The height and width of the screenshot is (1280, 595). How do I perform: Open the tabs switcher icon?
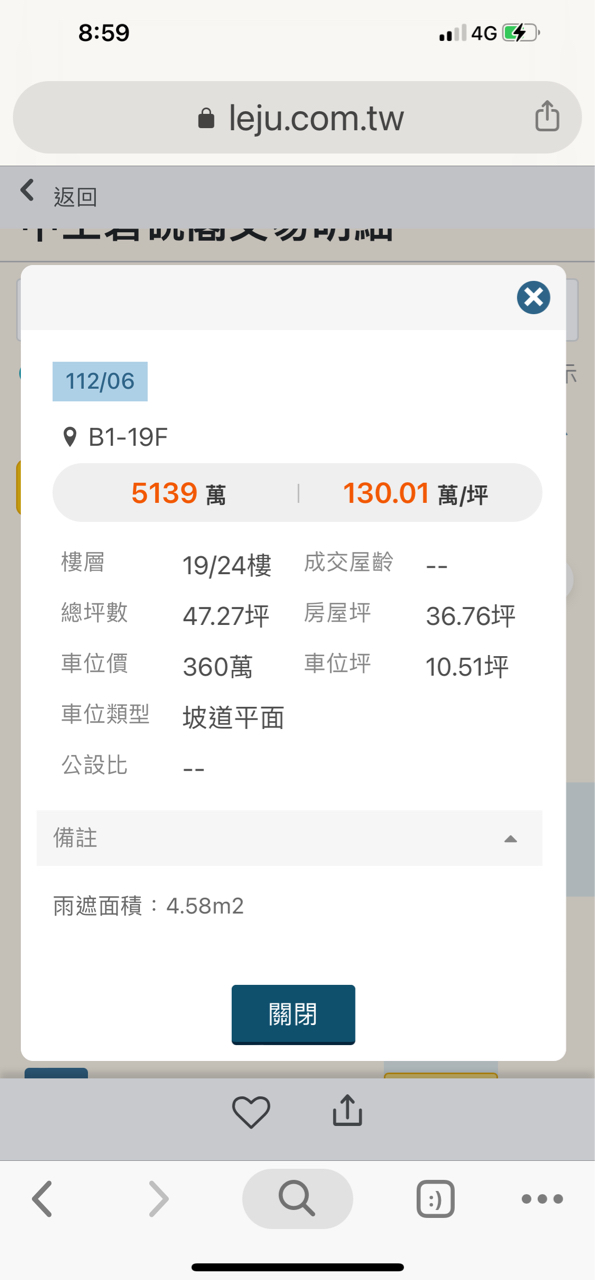click(x=435, y=1199)
